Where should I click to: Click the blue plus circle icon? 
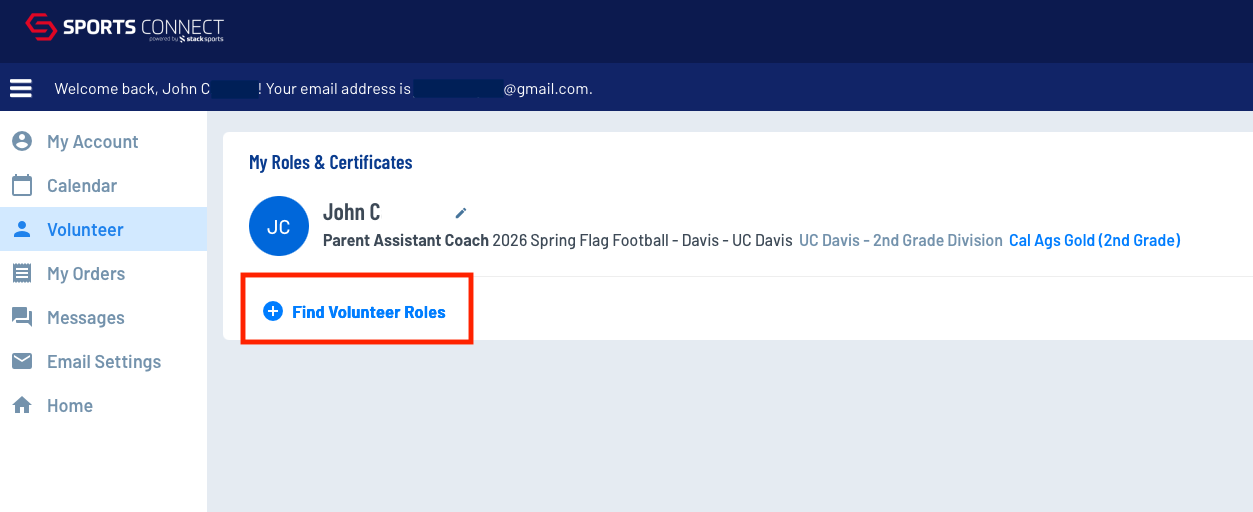[272, 312]
